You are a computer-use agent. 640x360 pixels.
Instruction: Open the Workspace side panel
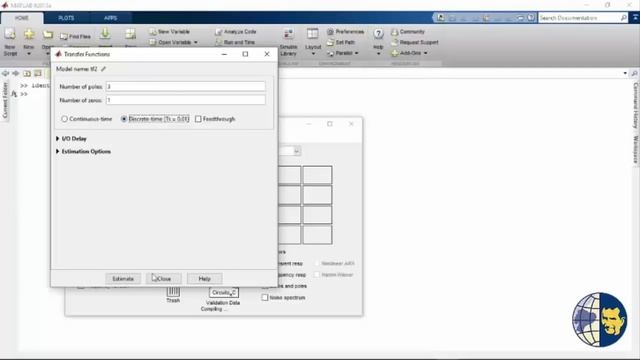tap(636, 150)
